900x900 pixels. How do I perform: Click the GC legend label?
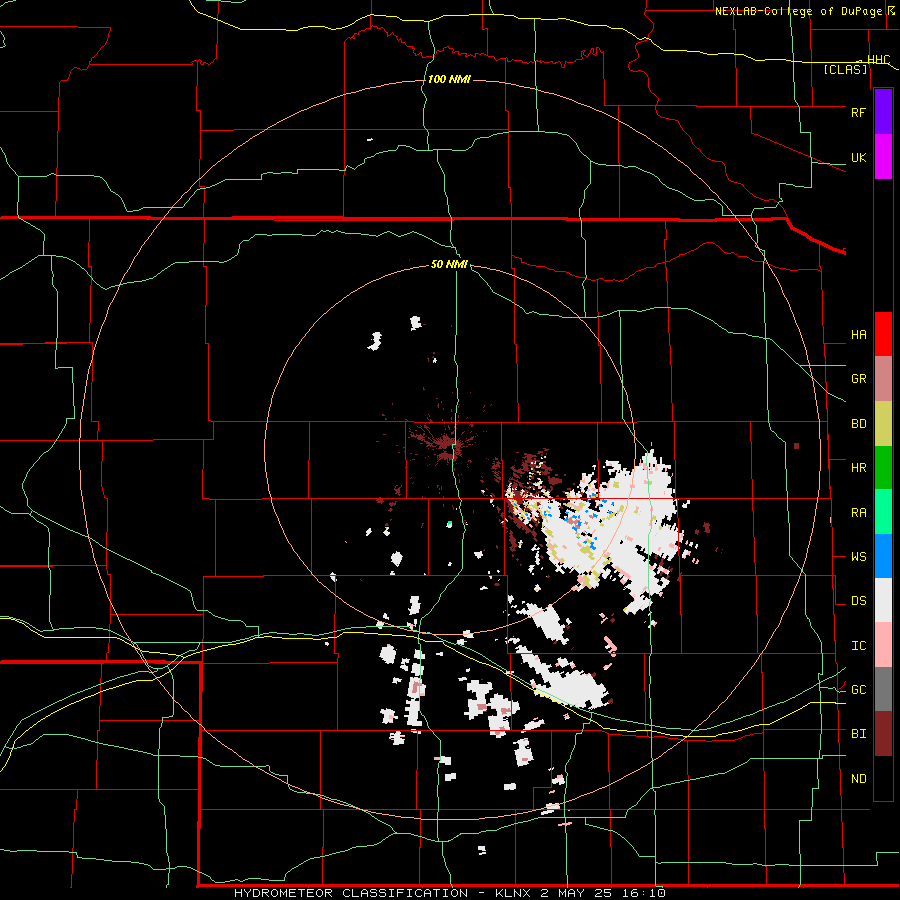[858, 690]
